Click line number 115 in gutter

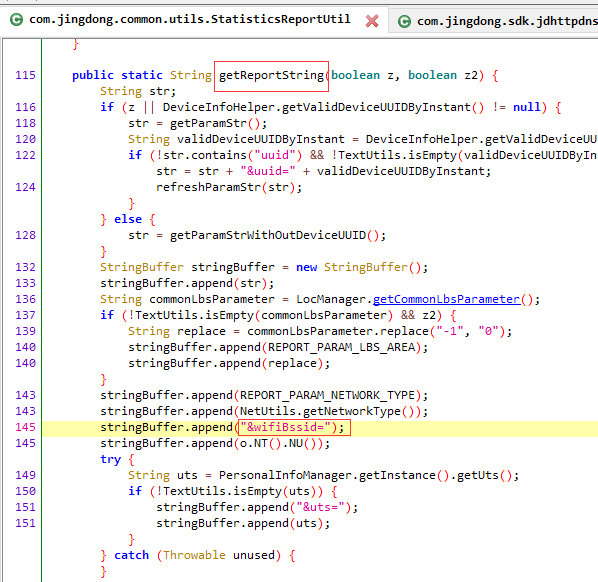(25, 75)
